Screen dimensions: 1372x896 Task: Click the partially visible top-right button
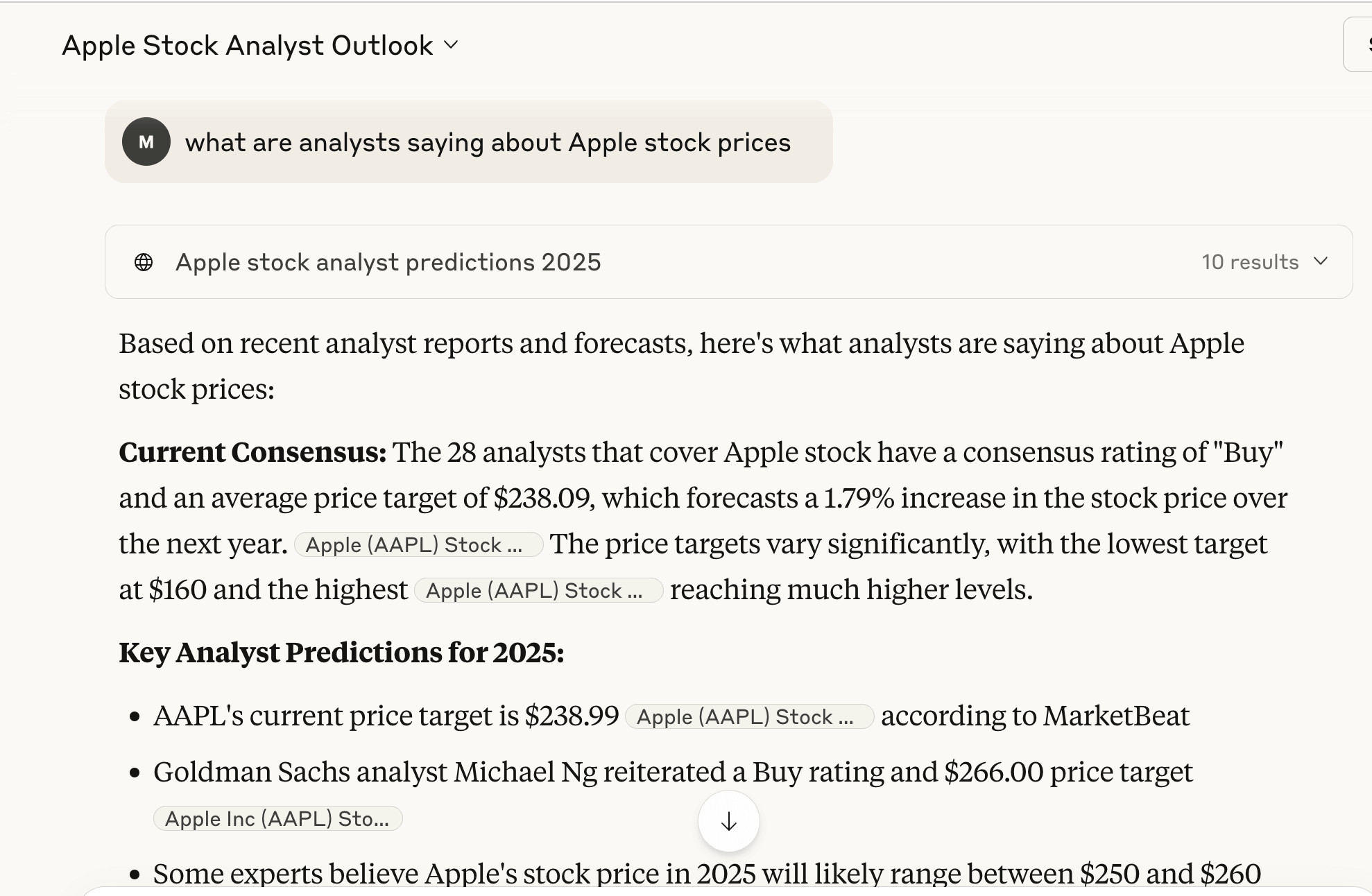pyautogui.click(x=1360, y=45)
